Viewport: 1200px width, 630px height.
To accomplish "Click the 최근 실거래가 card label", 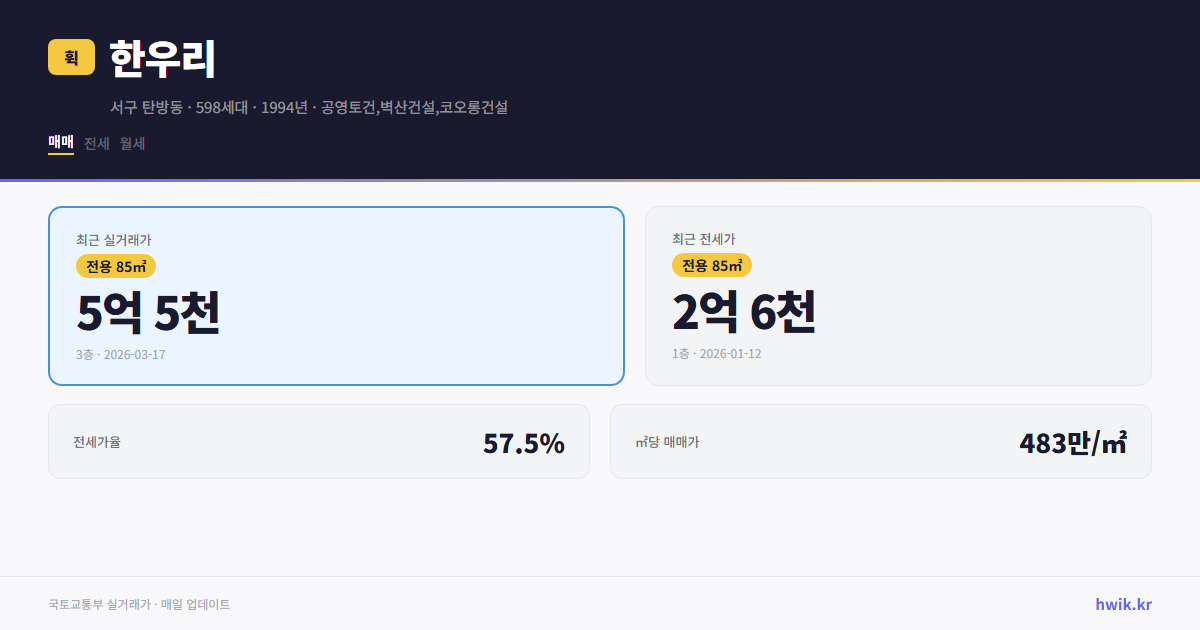I will (111, 239).
